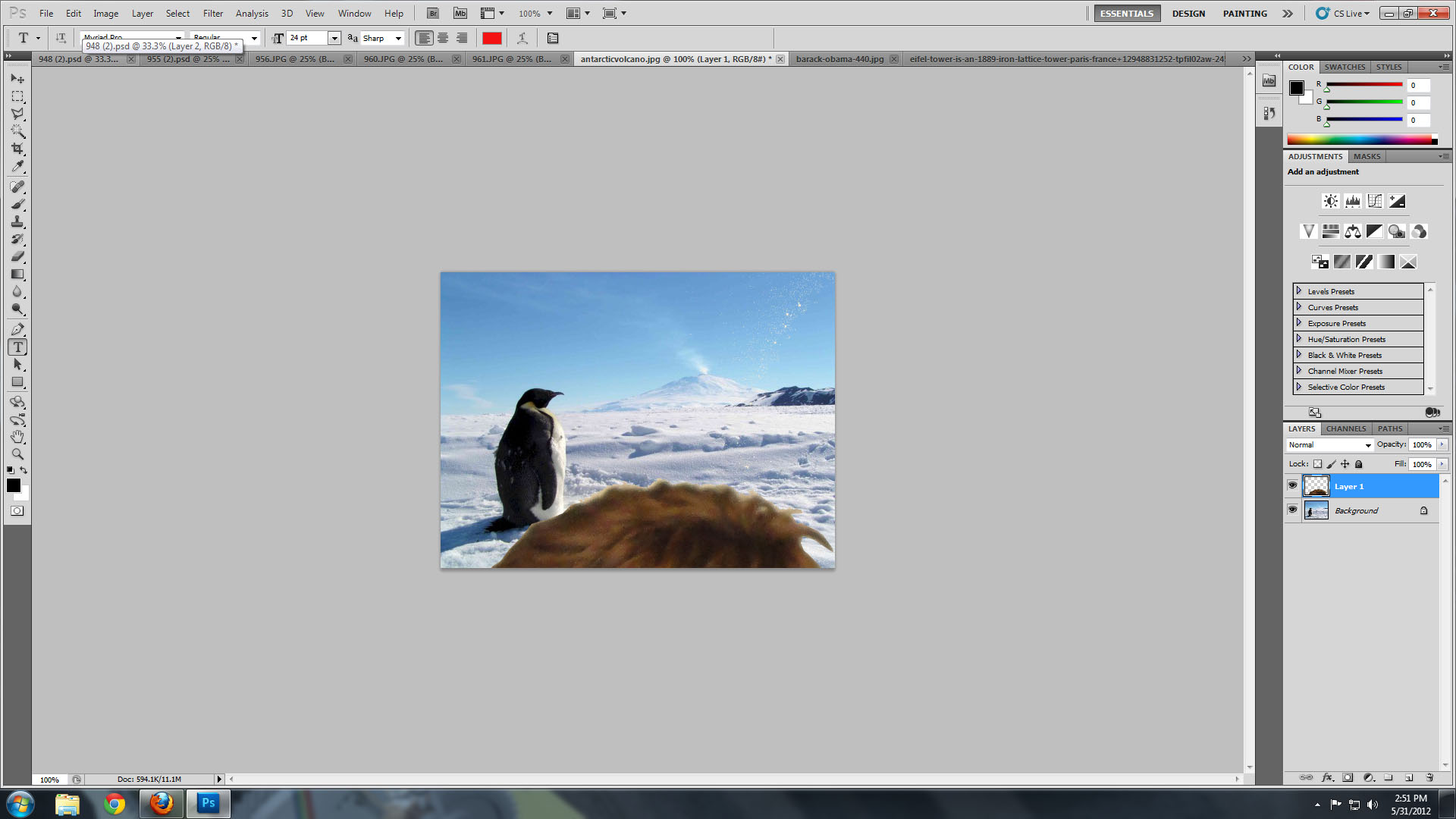This screenshot has height=819, width=1456.
Task: Select the Eraser tool
Action: [x=17, y=256]
